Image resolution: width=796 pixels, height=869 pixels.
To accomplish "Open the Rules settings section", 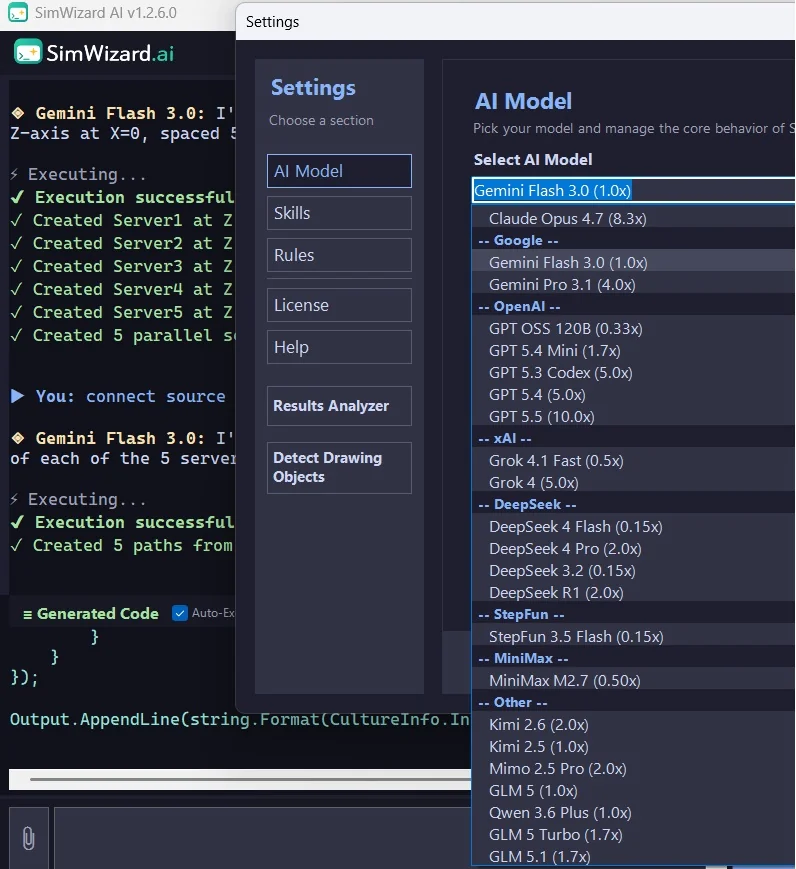I will tap(339, 255).
